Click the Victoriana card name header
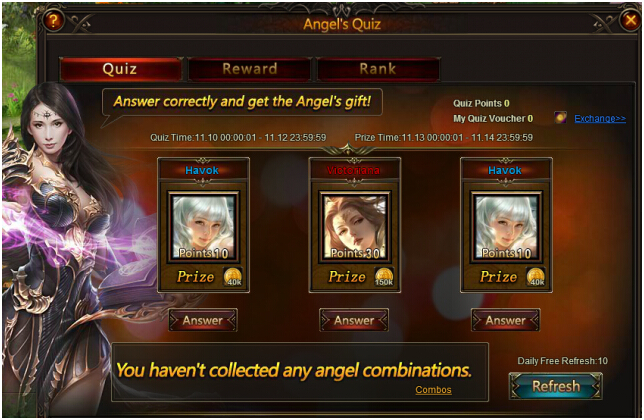 click(354, 170)
